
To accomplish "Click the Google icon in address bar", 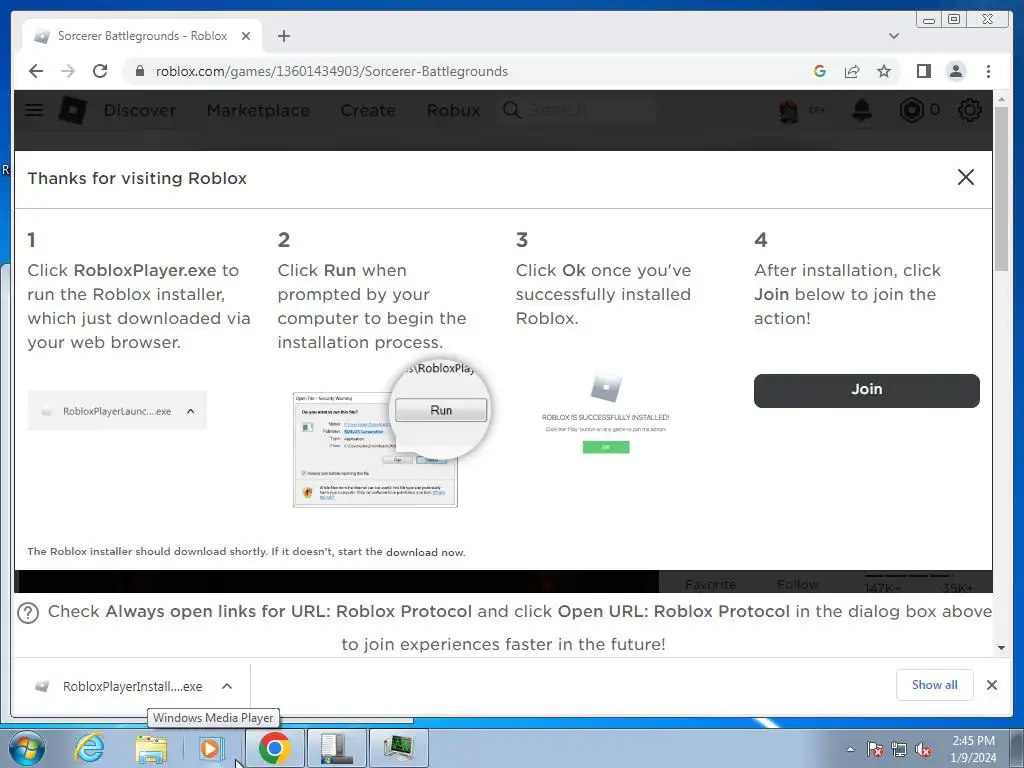I will [x=820, y=71].
